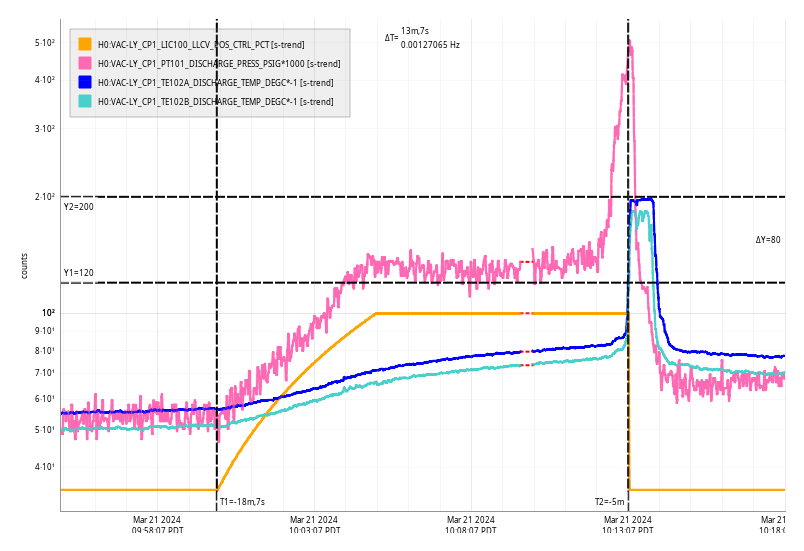The height and width of the screenshot is (551, 804).
Task: Click the T1=-18m,7s cursor label
Action: point(242,502)
